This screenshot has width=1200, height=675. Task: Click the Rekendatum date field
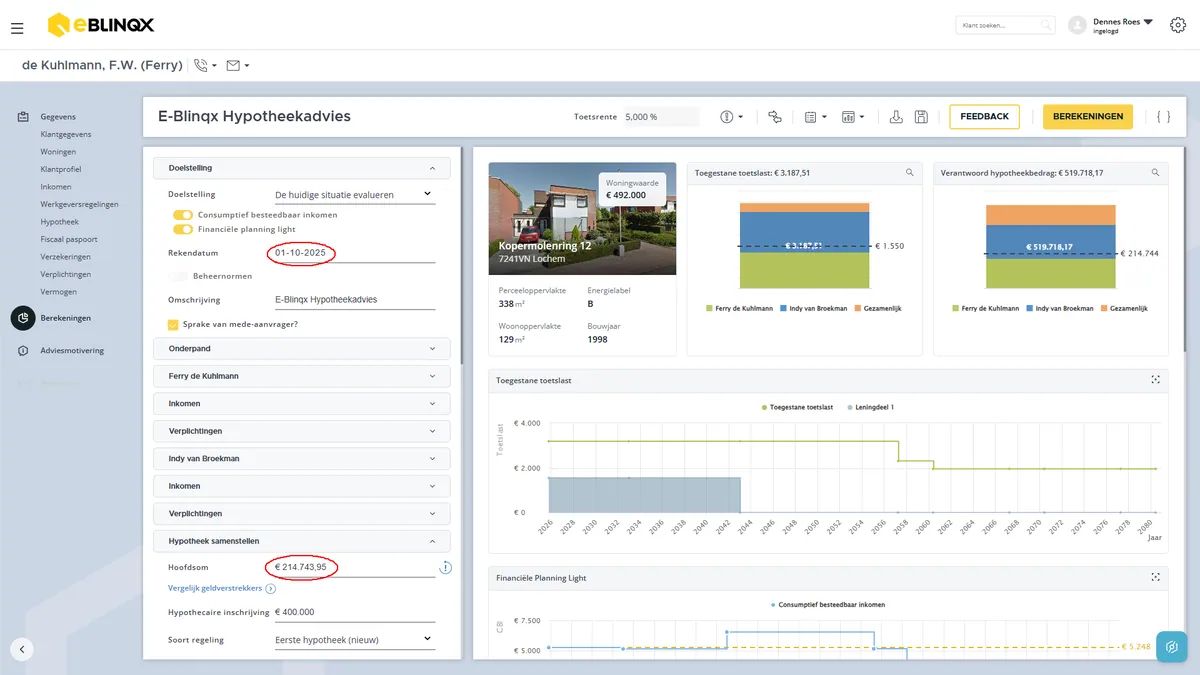pyautogui.click(x=355, y=253)
